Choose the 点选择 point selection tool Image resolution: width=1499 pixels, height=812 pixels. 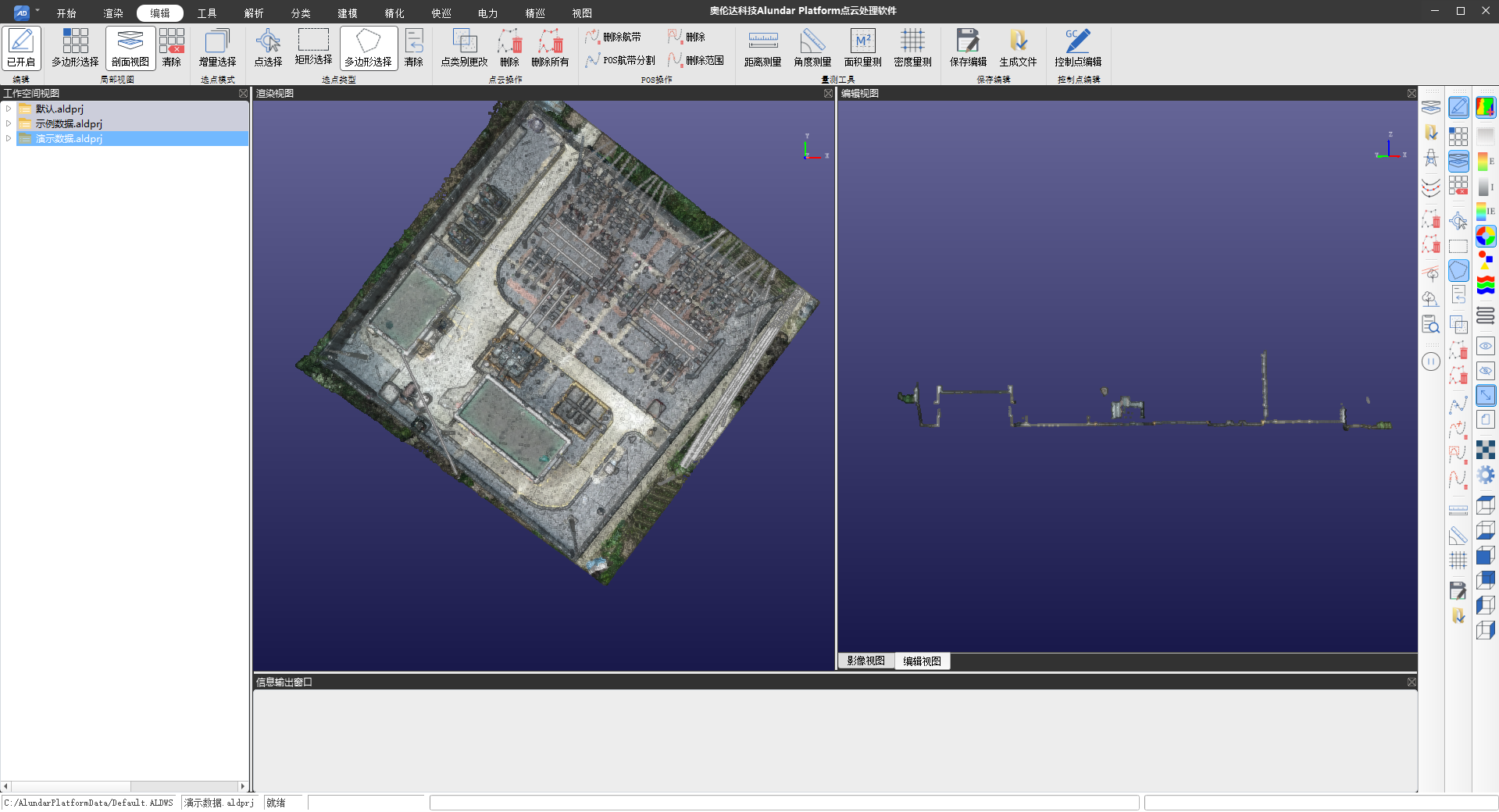[268, 48]
